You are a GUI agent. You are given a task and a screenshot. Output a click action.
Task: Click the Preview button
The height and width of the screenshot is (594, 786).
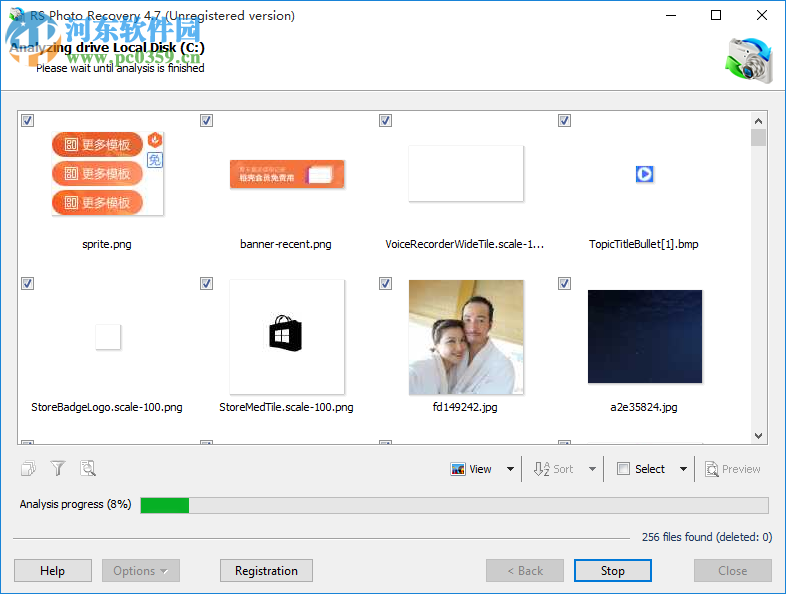[x=733, y=469]
